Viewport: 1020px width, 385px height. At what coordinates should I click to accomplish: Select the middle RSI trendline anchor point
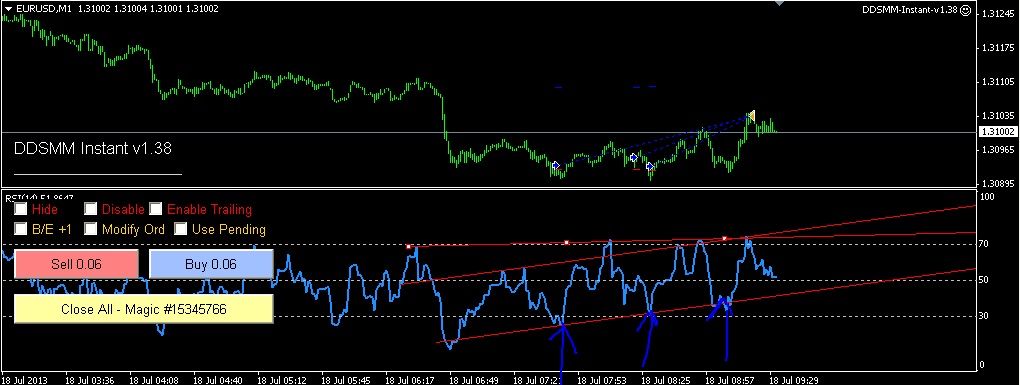click(567, 243)
